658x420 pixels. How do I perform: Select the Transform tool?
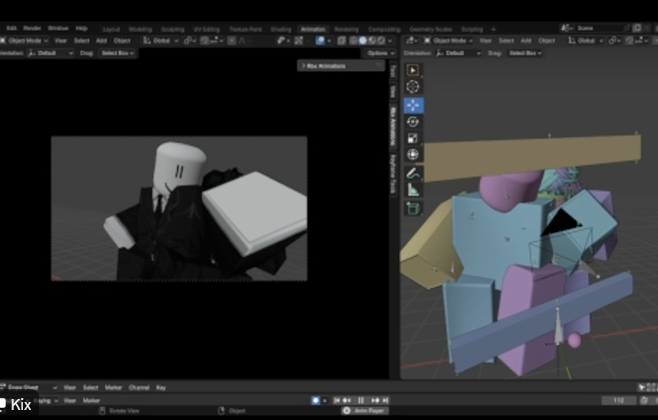tap(413, 154)
